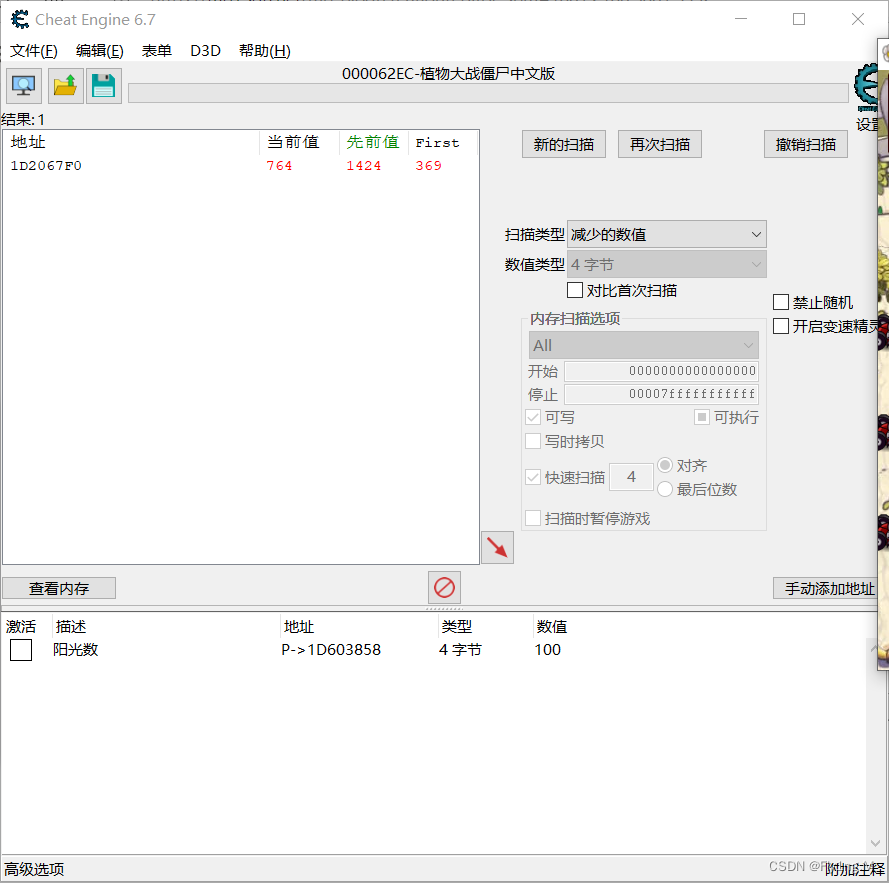This screenshot has width=889, height=883.
Task: Click the 查看内存 button
Action: tap(59, 588)
